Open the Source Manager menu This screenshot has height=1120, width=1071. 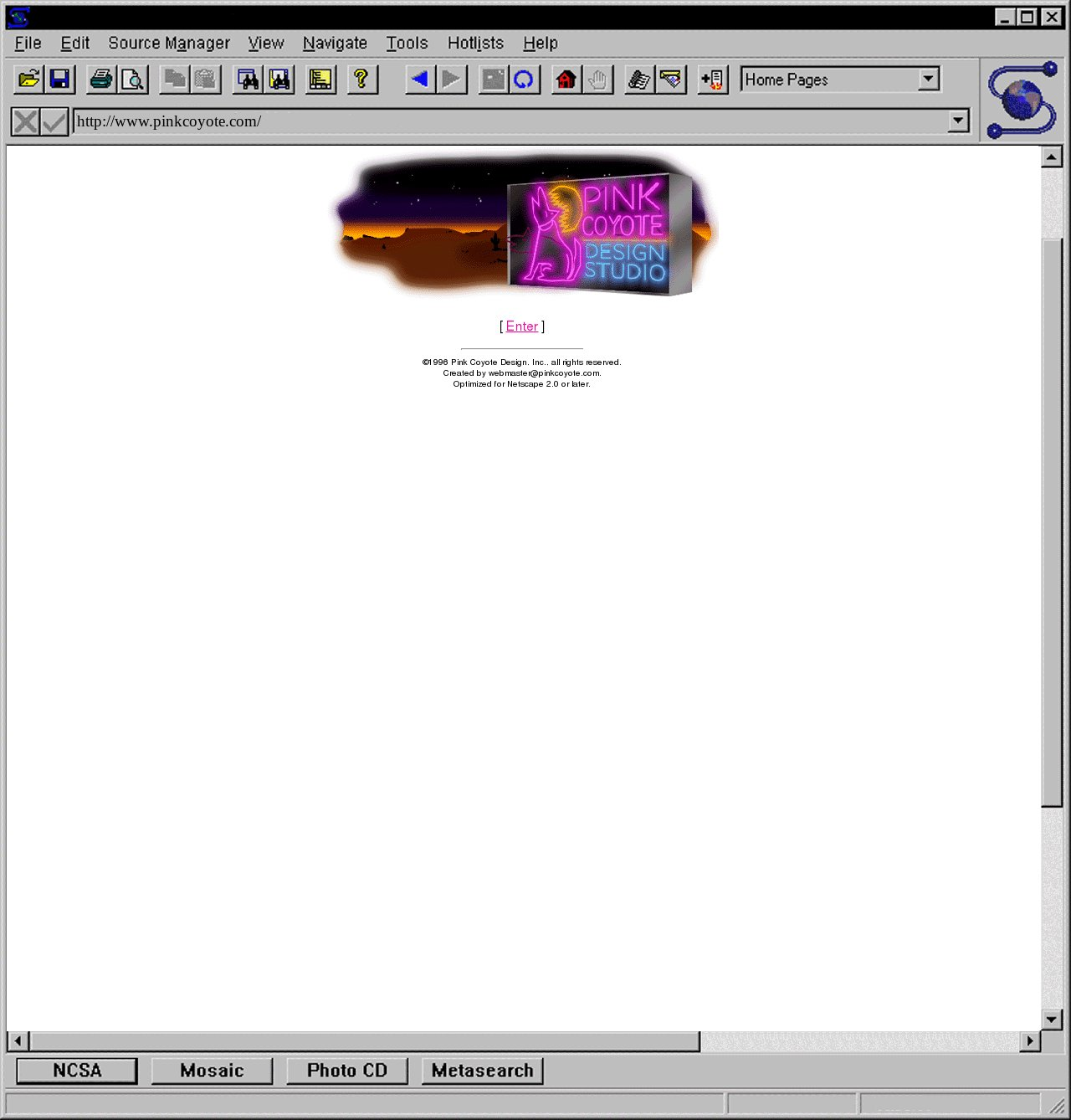point(169,43)
